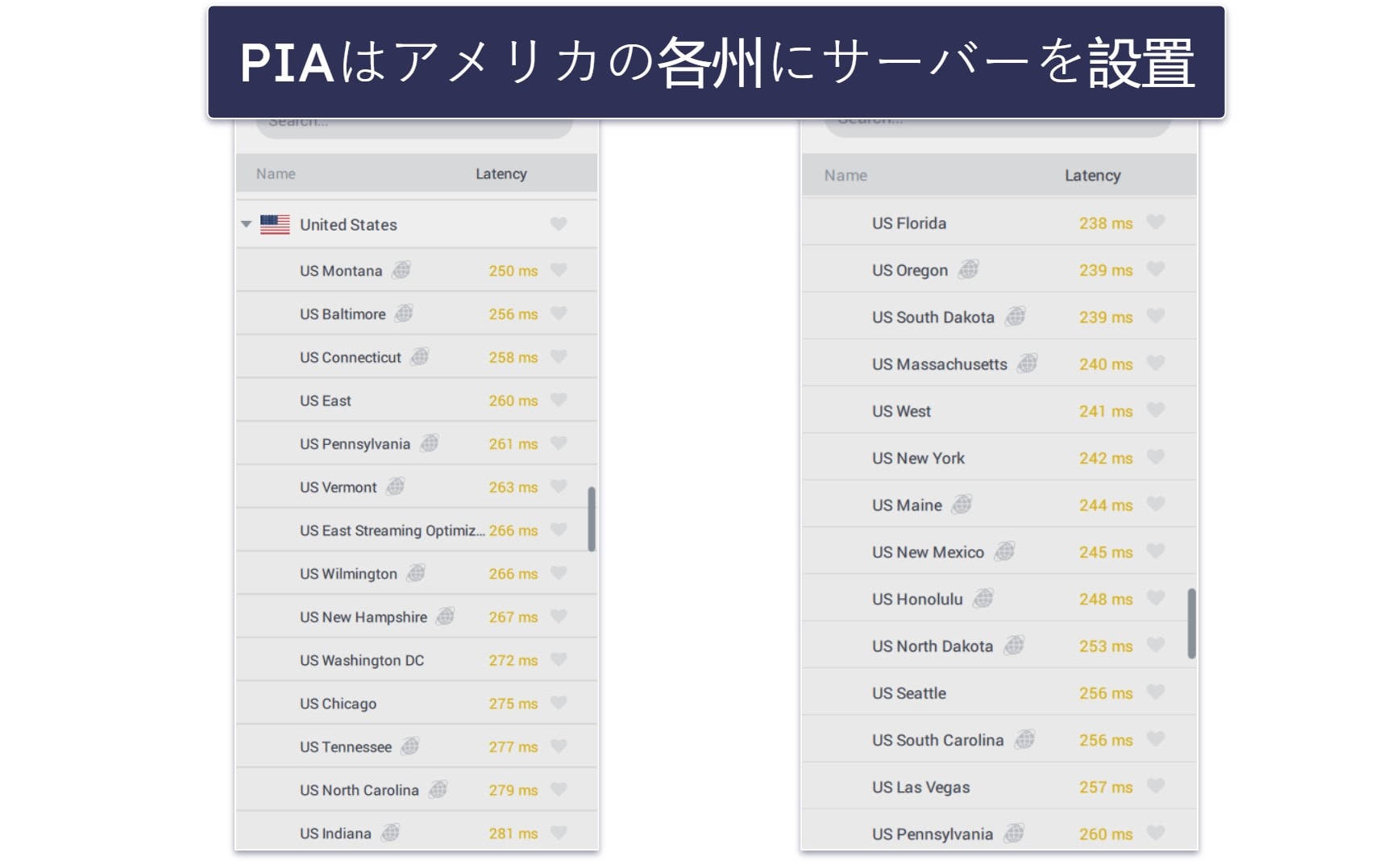Toggle favorite heart for US South Dakota
This screenshot has height=861, width=1400.
click(1156, 316)
